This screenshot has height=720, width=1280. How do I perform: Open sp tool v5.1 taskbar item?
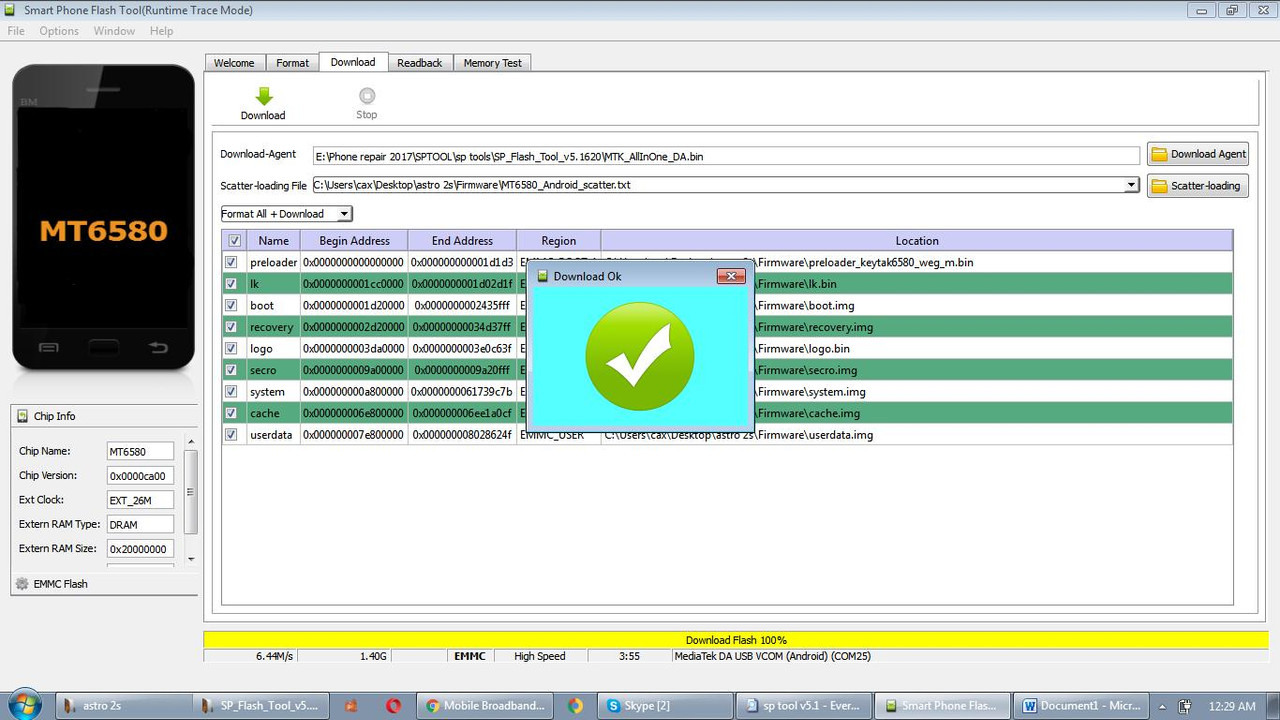click(x=803, y=705)
